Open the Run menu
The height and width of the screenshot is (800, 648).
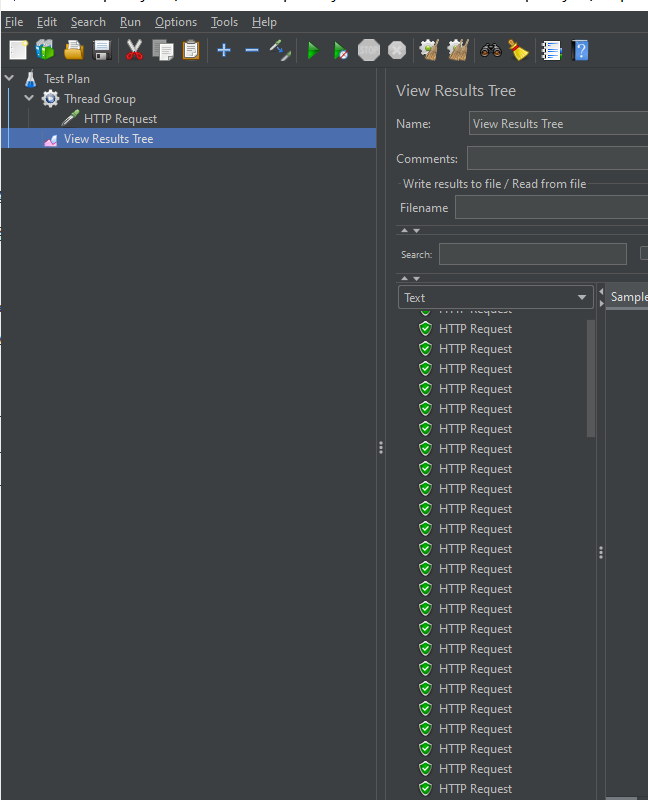130,22
